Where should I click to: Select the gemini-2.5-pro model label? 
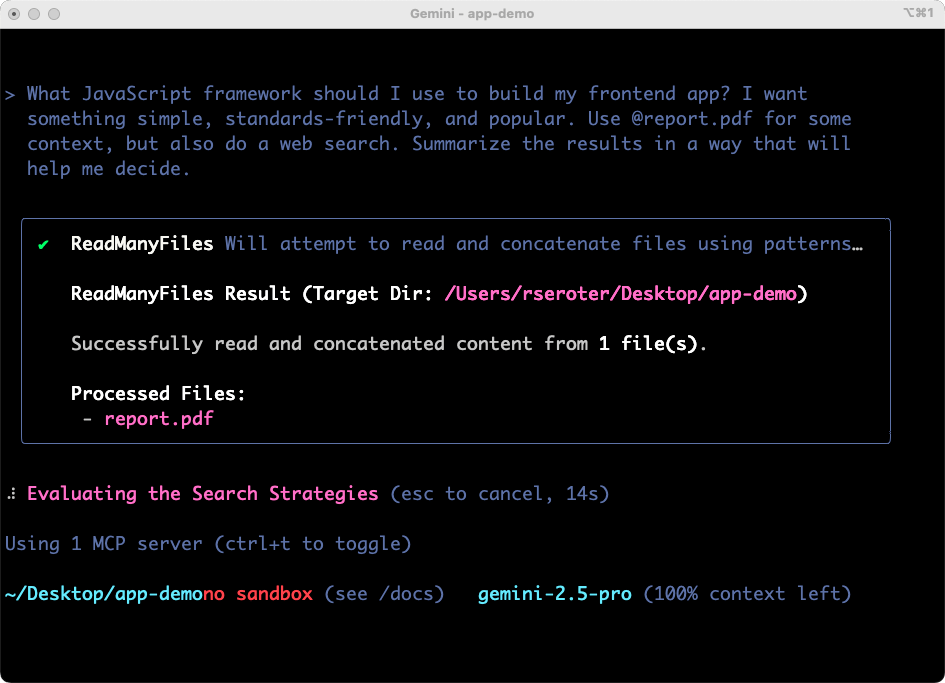coord(554,594)
